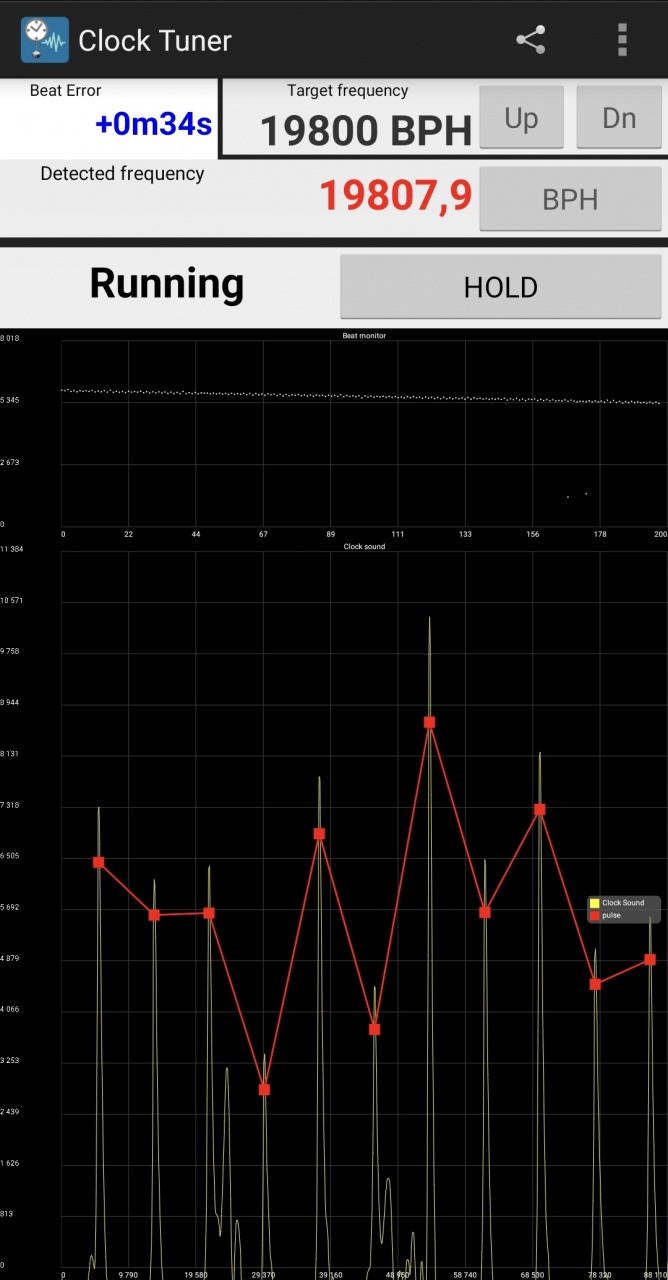Viewport: 668px width, 1280px height.
Task: Tap the Target frequency label
Action: (x=348, y=91)
